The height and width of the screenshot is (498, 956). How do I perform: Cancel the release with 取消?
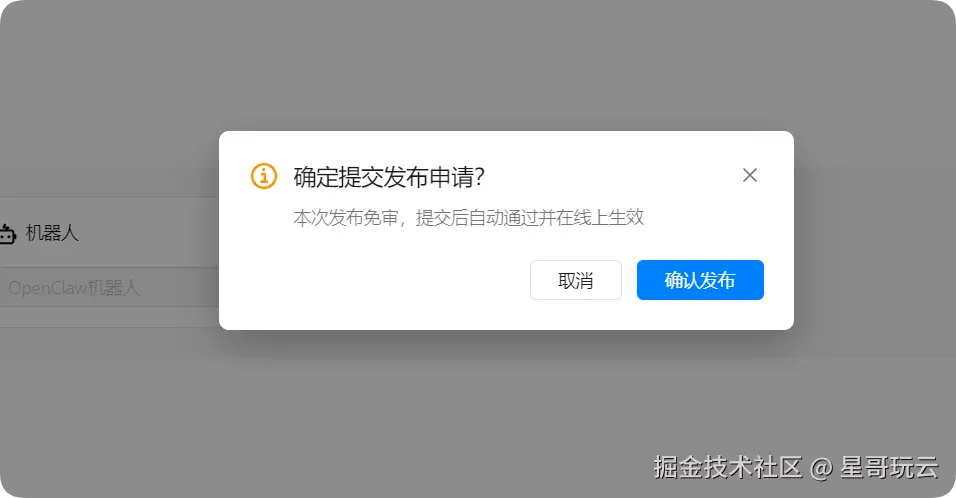[x=576, y=280]
